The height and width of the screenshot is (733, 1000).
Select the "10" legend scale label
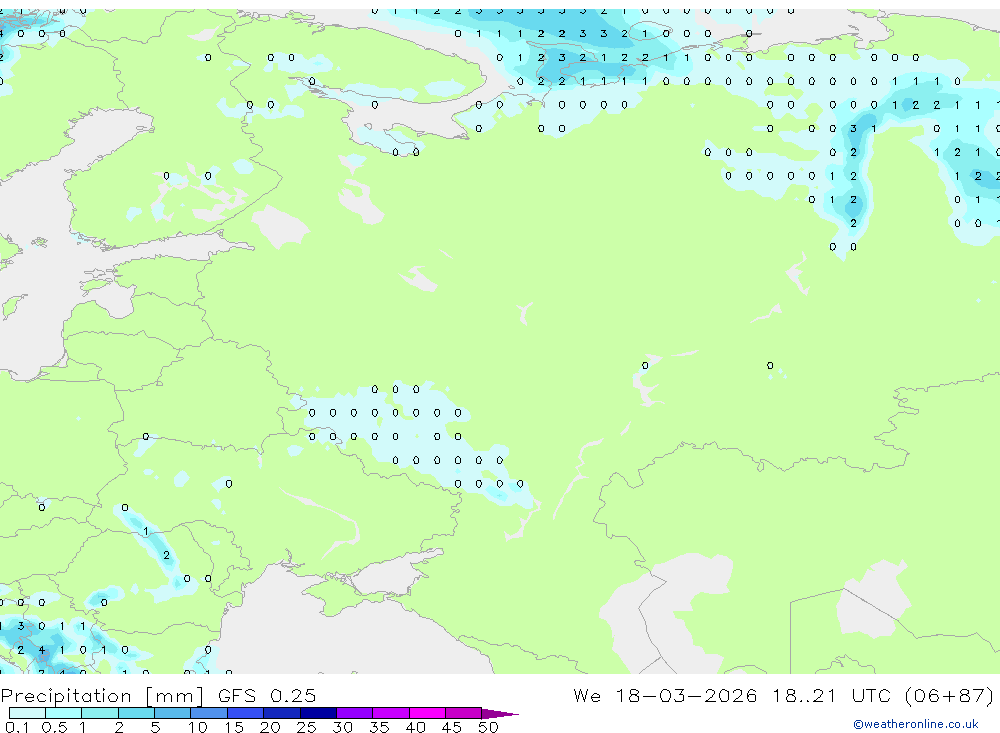click(x=198, y=727)
